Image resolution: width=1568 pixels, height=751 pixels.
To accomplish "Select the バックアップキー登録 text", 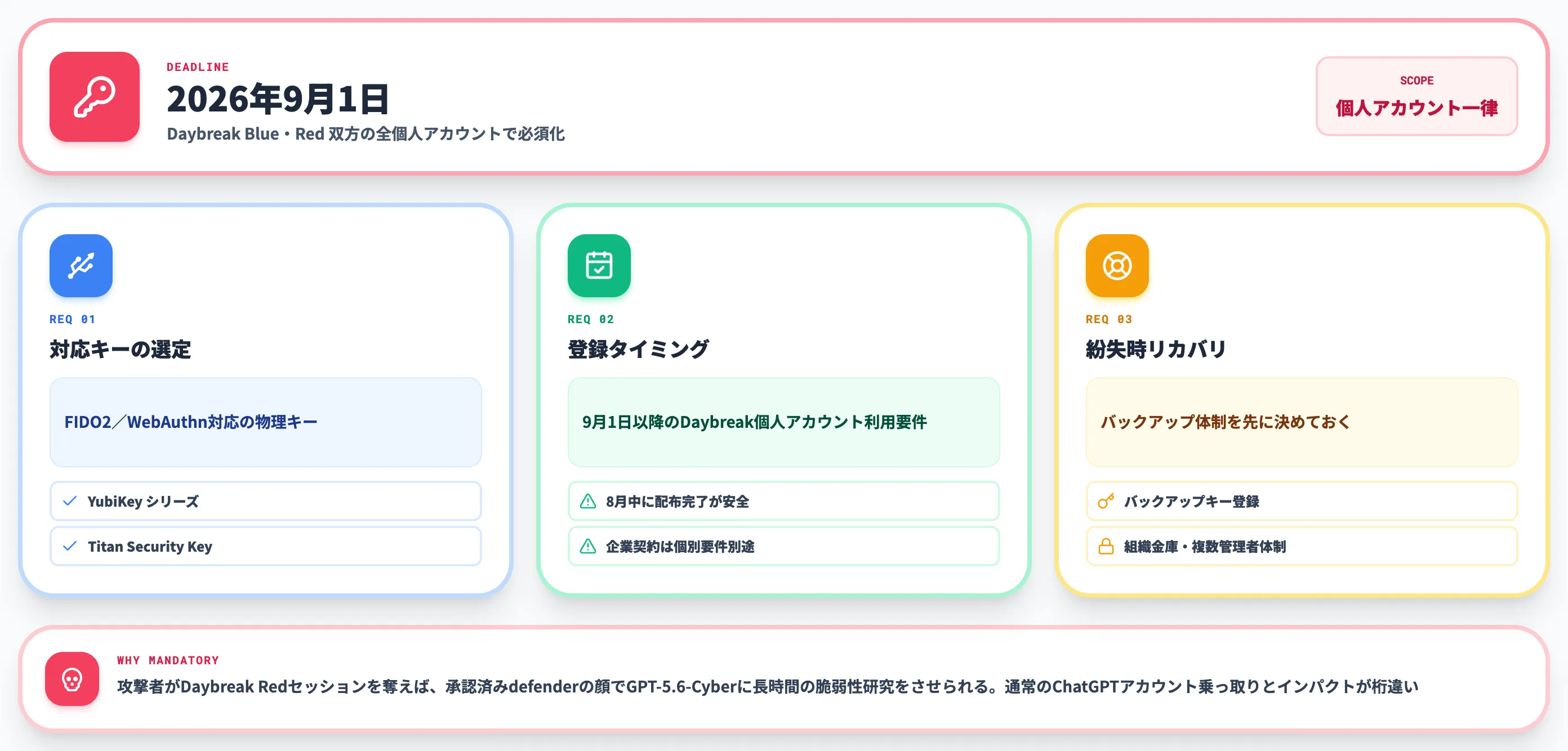I will click(x=1191, y=502).
